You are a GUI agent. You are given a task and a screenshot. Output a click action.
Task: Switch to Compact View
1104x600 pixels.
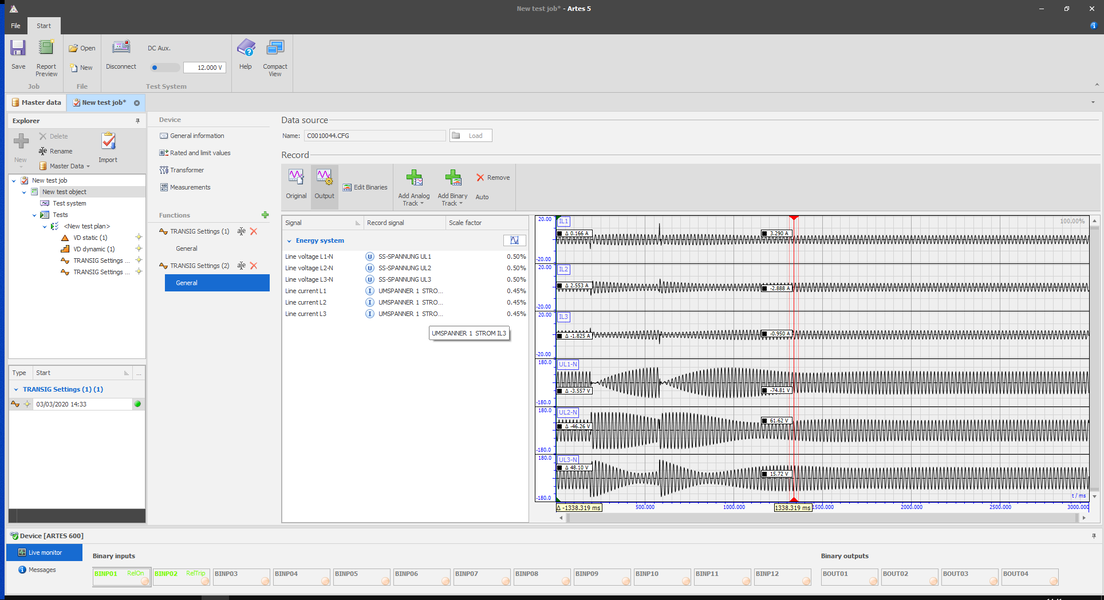coord(275,58)
